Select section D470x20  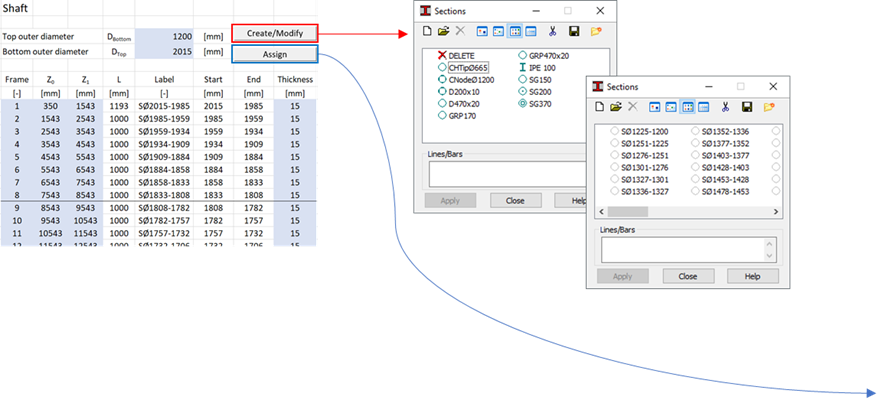[x=459, y=104]
